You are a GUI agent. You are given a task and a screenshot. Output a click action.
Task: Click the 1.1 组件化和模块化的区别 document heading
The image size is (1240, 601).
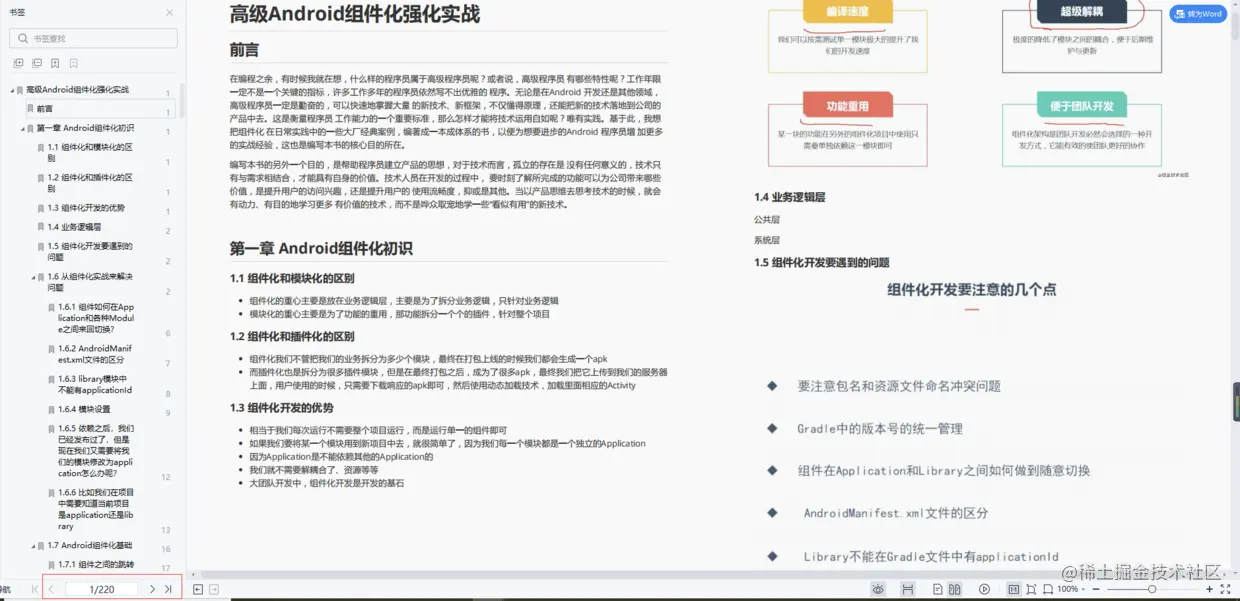(x=292, y=278)
